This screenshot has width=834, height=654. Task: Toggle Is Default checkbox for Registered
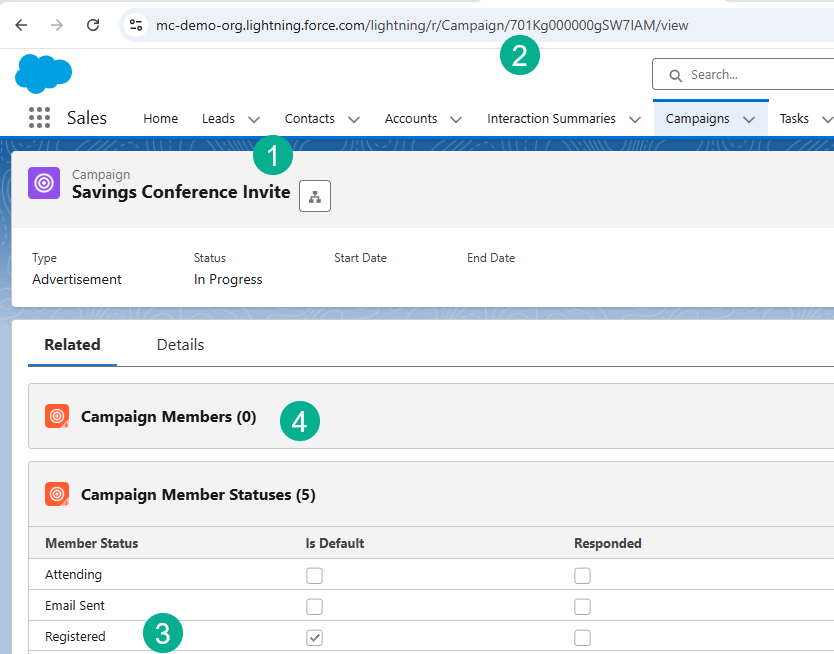(x=314, y=637)
